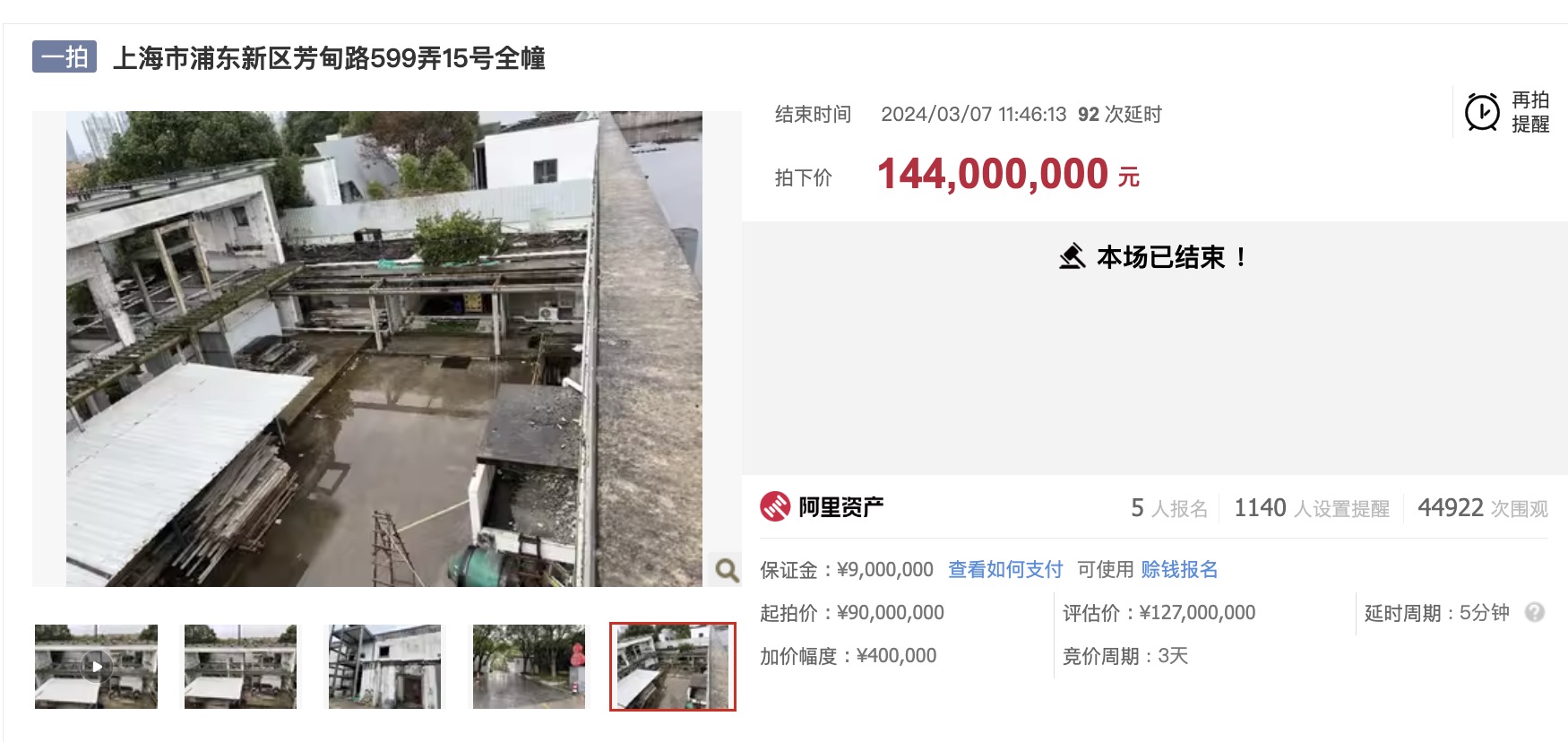Click the alarm clock reminder icon
1568x742 pixels.
click(x=1482, y=113)
